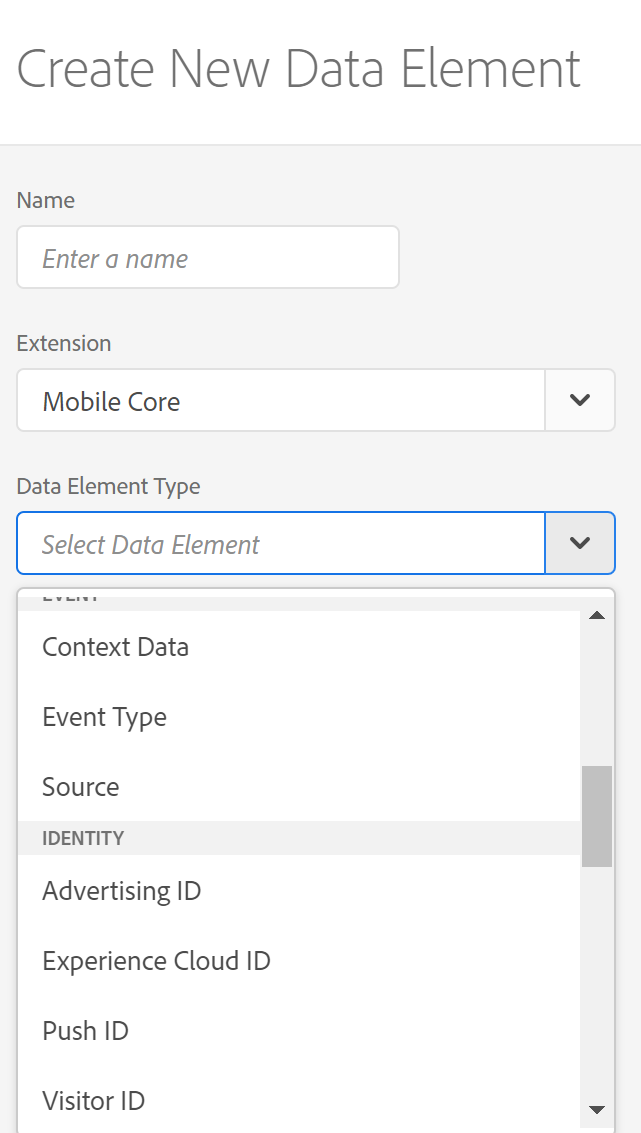Click the Extension field label

[63, 343]
